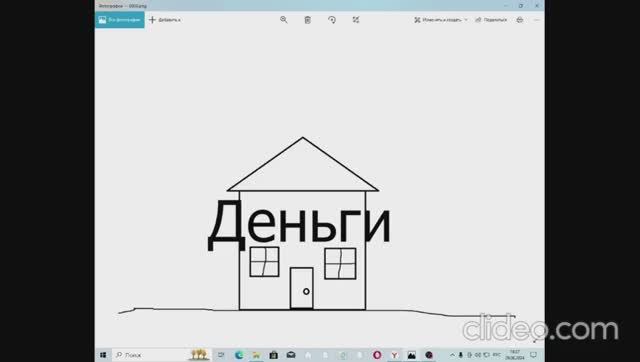Viewport: 640px width, 362px height.
Task: Expand the hidden system tray icons
Action: 452,355
